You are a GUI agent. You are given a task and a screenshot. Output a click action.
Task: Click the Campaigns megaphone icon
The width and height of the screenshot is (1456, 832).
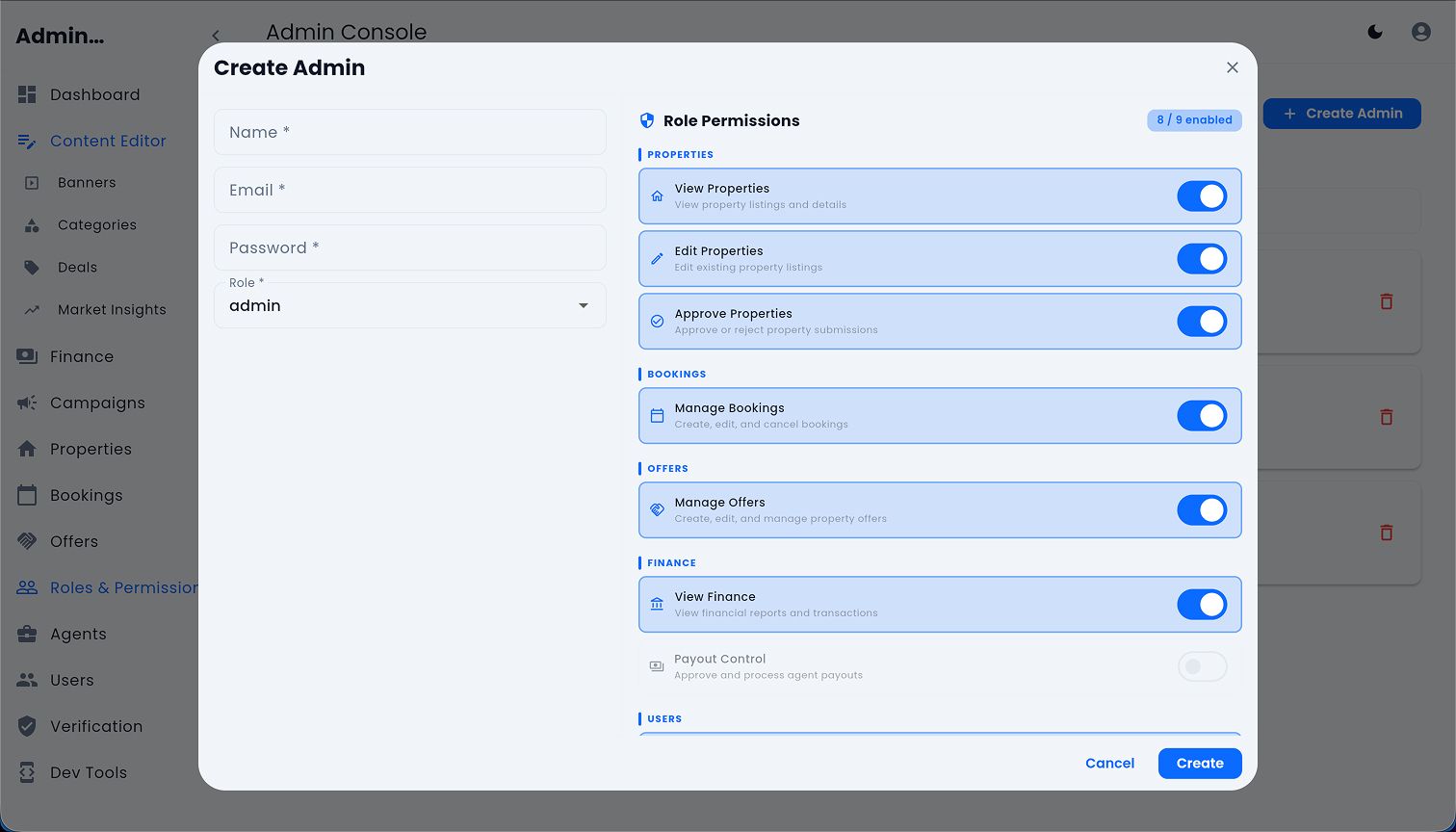27,403
